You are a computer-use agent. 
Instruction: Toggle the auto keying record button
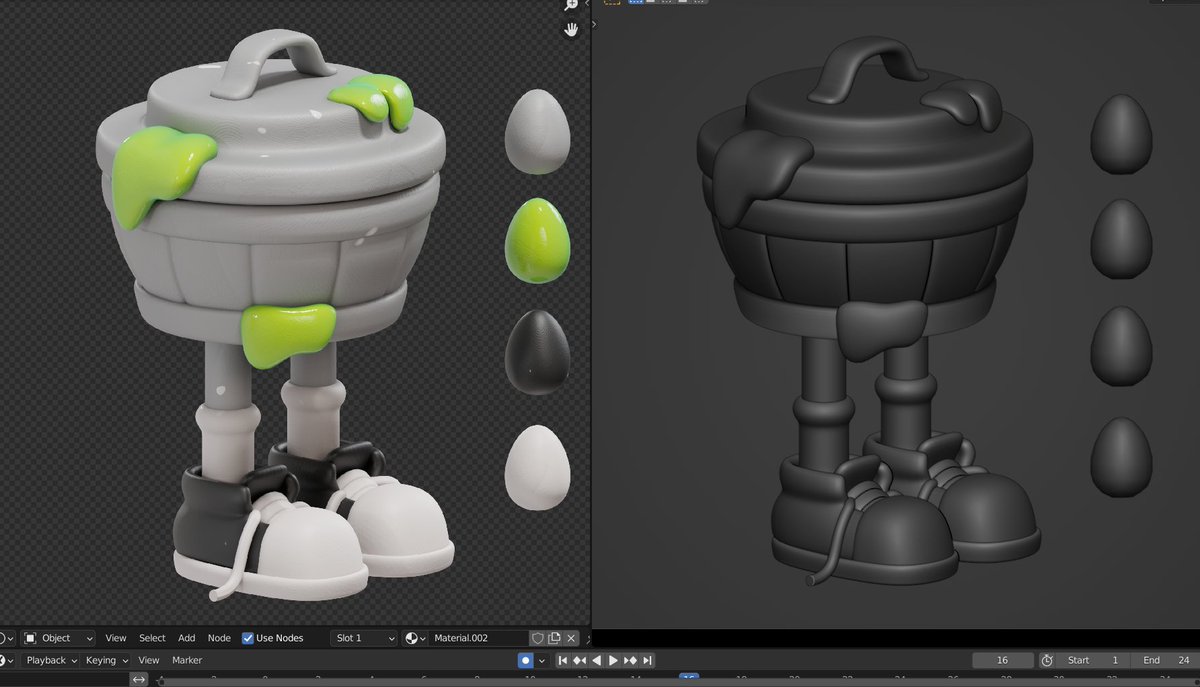tap(525, 660)
